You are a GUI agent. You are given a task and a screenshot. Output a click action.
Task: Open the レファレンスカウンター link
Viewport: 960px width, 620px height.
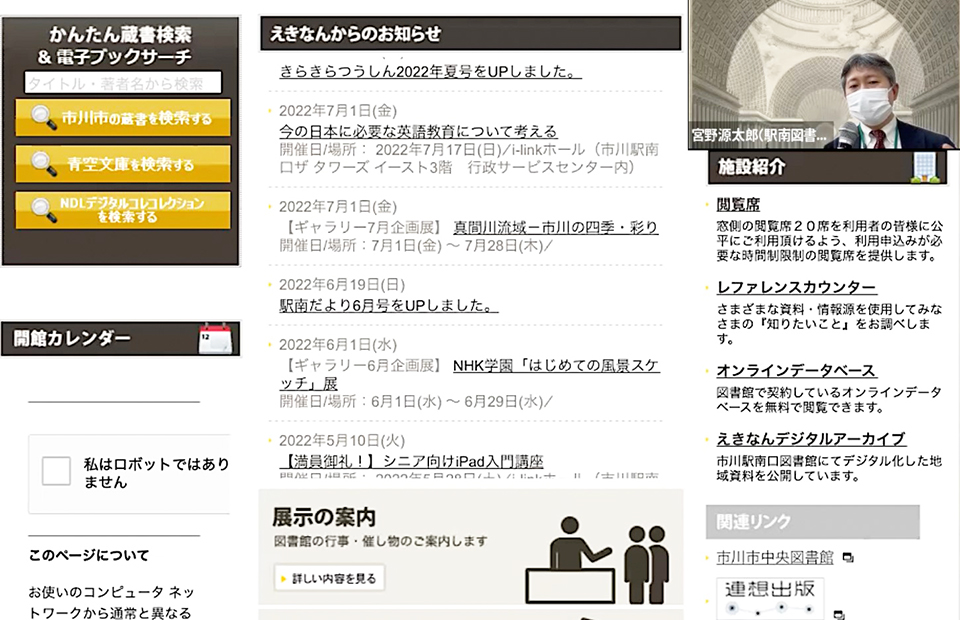point(795,288)
